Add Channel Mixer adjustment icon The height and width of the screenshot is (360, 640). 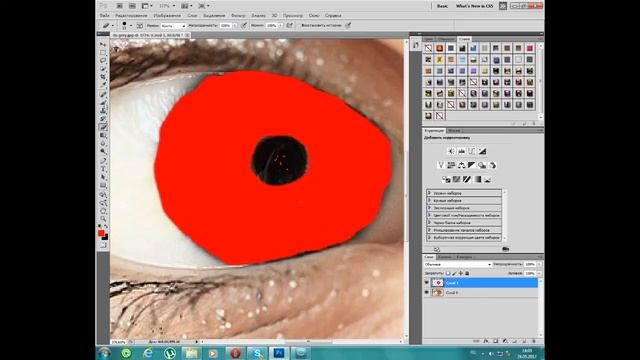[492, 165]
